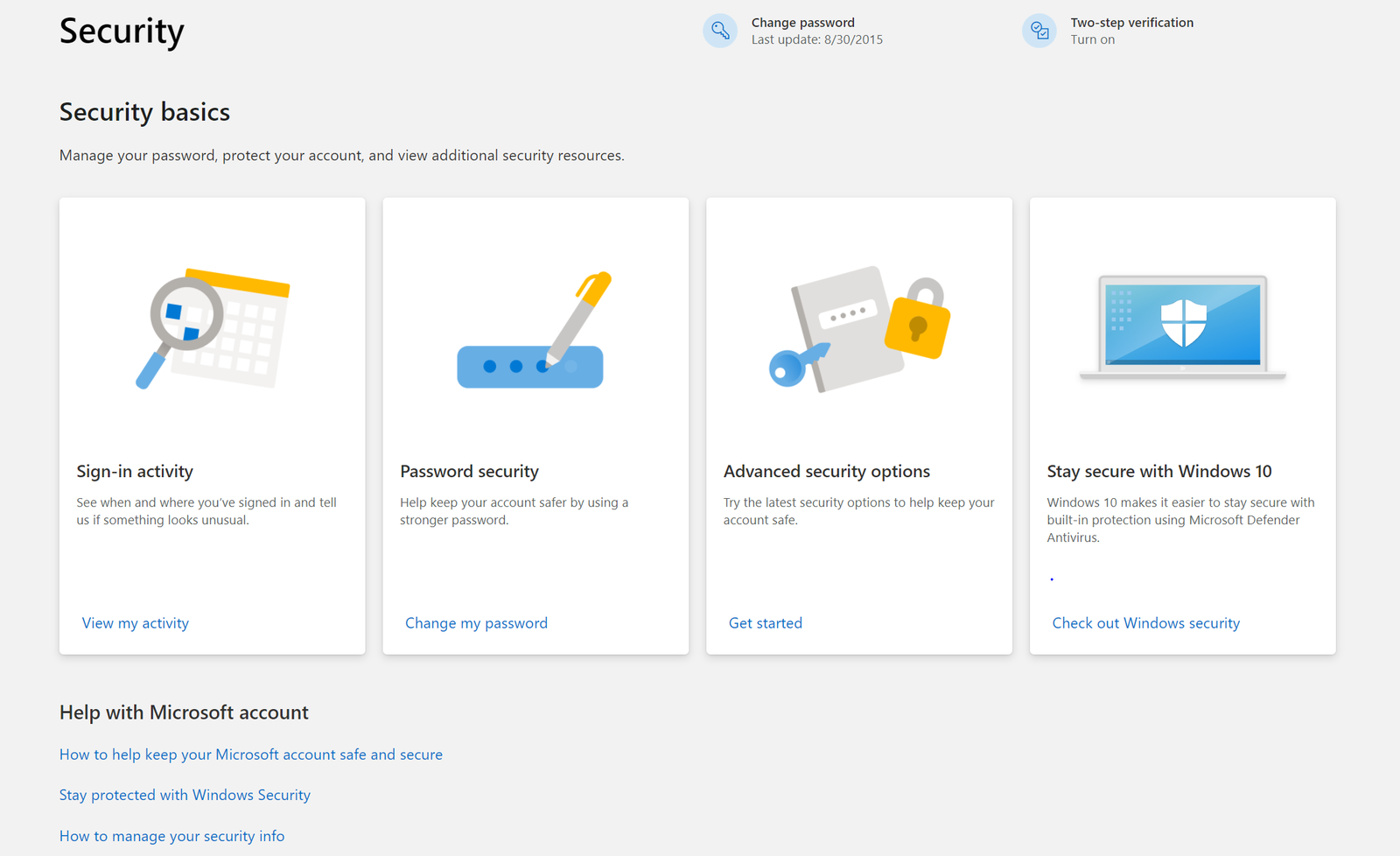Click the Advanced security options card title
The height and width of the screenshot is (856, 1400).
click(x=826, y=471)
